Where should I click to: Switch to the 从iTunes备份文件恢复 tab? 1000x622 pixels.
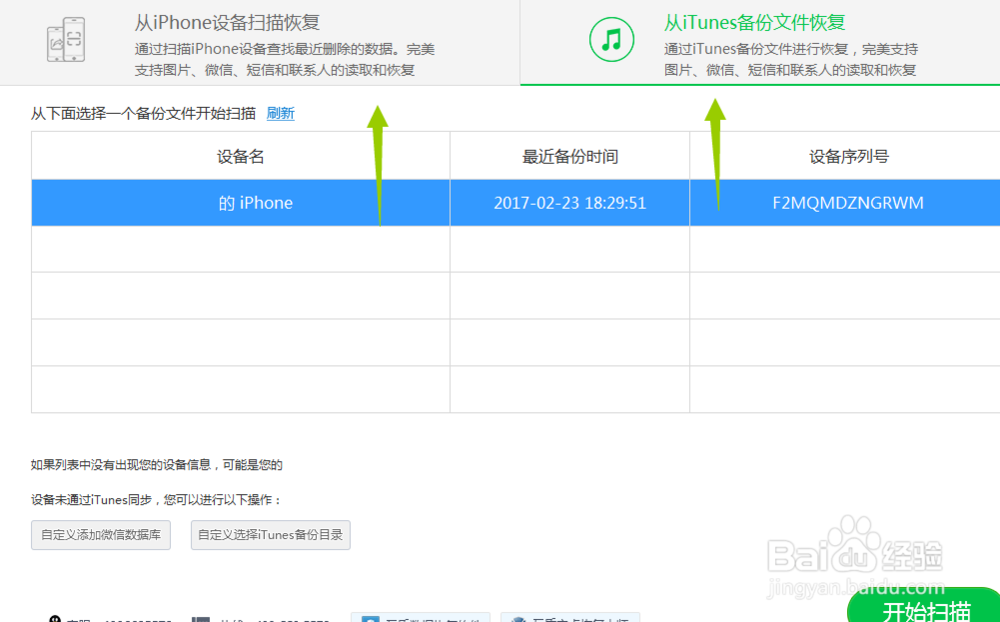(760, 42)
